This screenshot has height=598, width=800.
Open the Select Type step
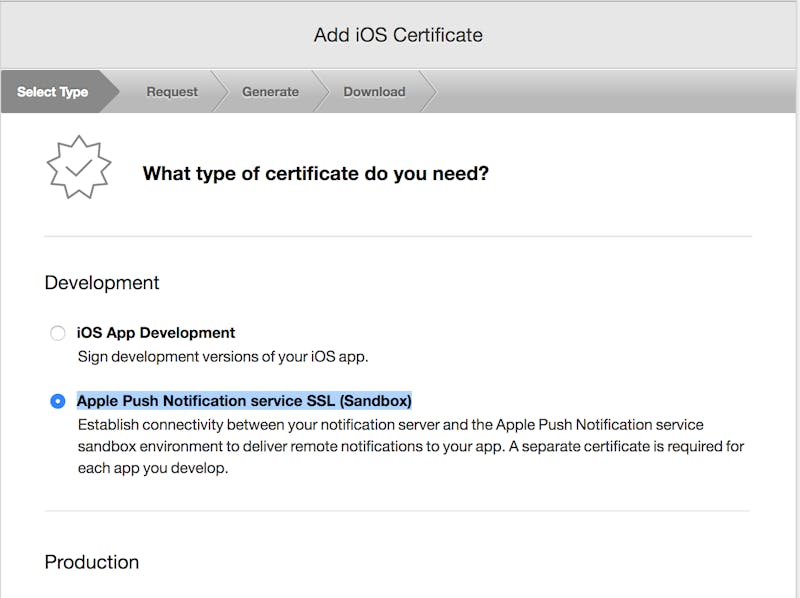tap(52, 92)
